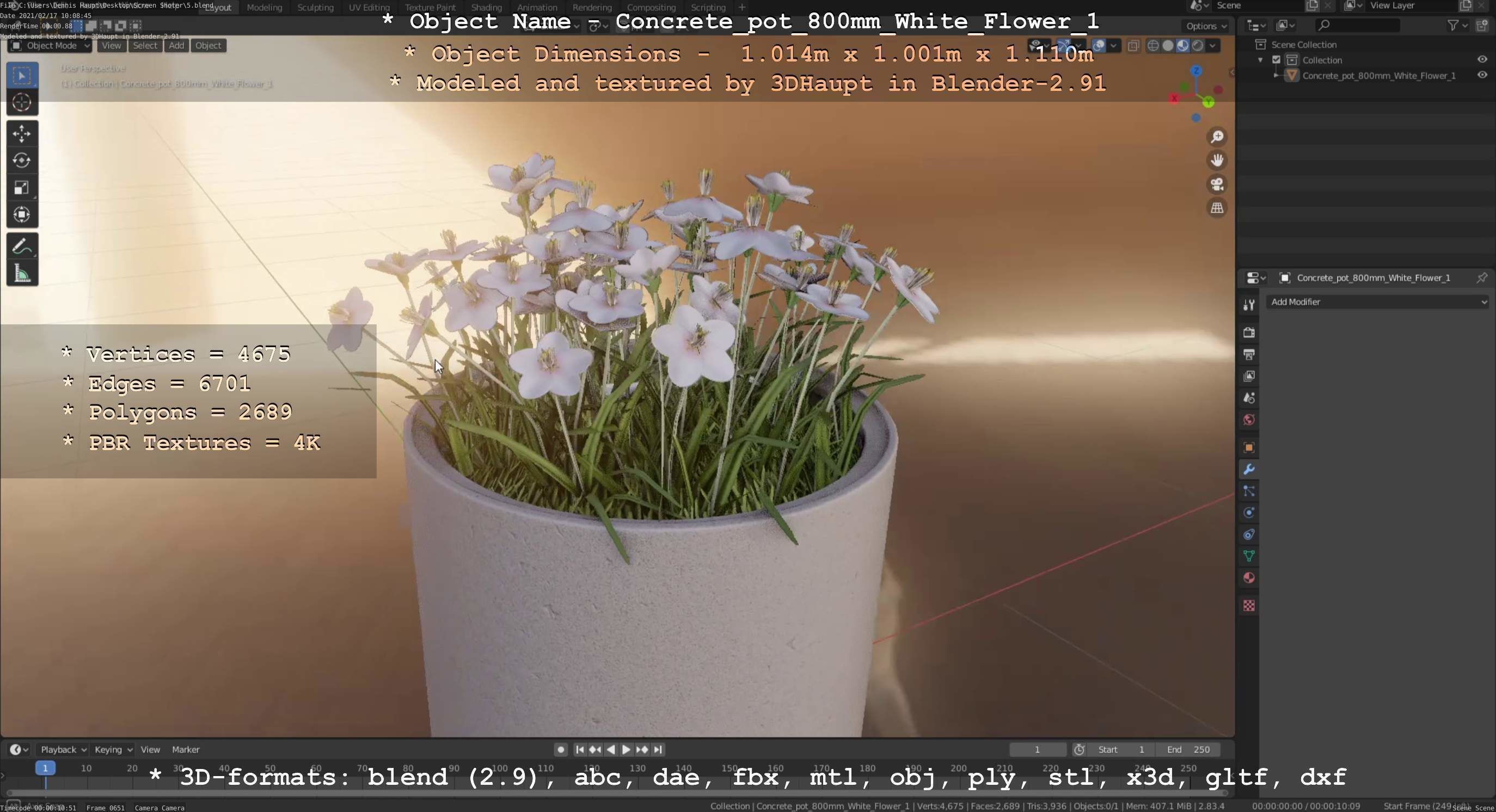Toggle X-ray display button
Image resolution: width=1496 pixels, height=812 pixels.
1133,46
